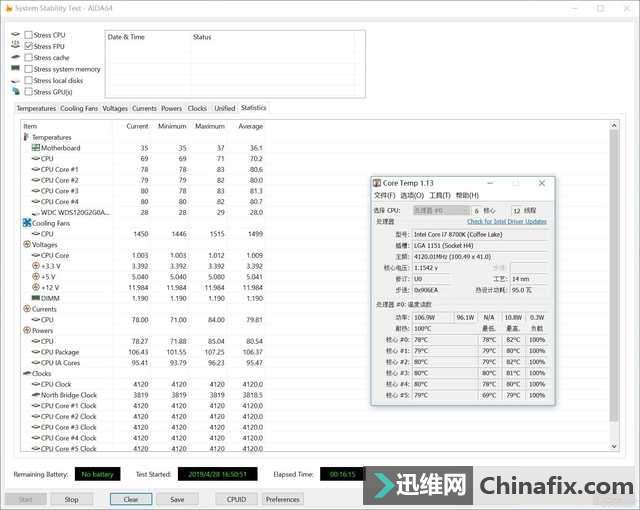Viewport: 640px width, 510px height.
Task: Click the Clocks group icon
Action: tap(27, 373)
